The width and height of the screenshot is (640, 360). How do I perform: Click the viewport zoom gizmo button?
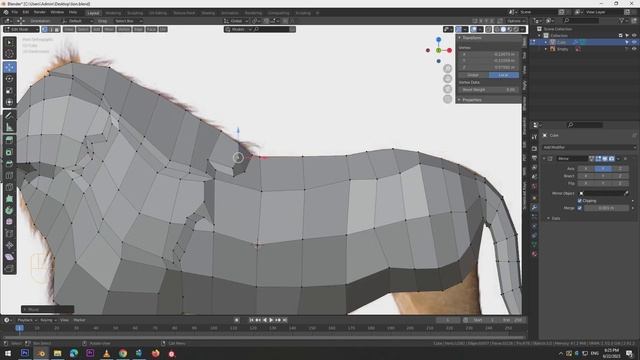(x=448, y=68)
